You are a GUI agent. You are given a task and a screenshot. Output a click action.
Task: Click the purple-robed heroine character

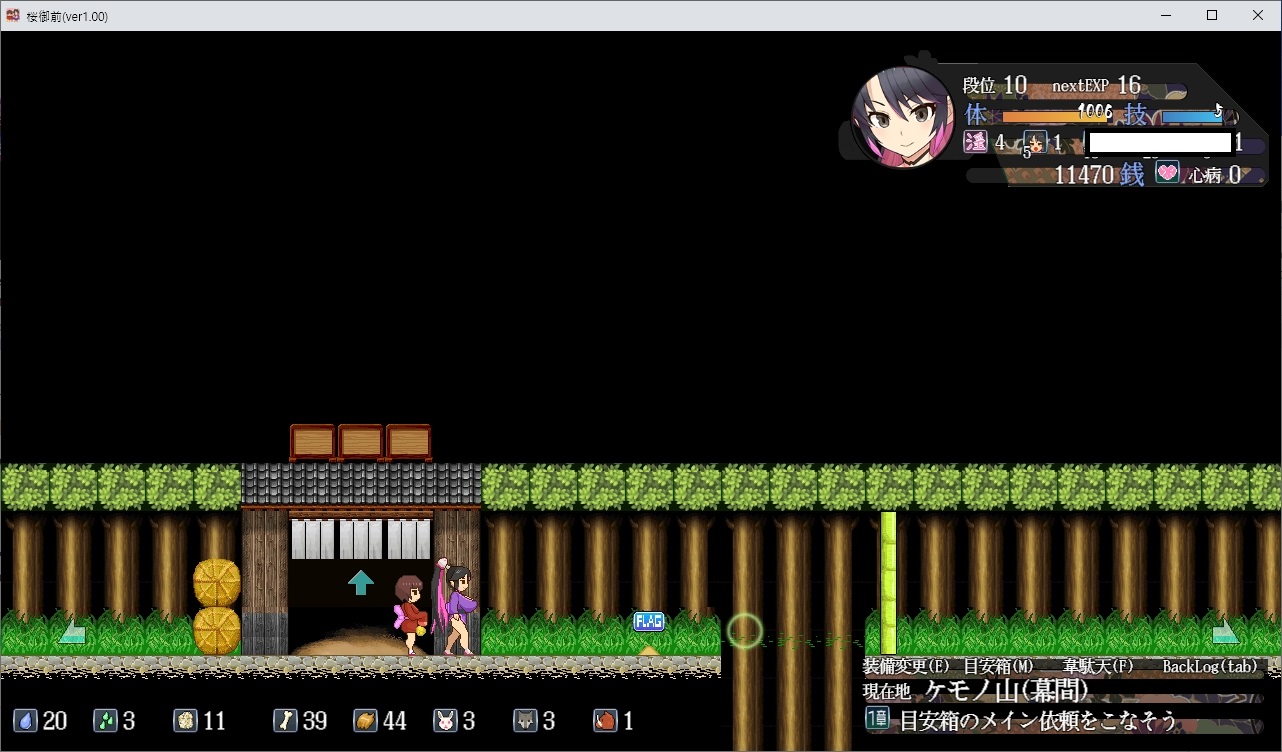[455, 608]
